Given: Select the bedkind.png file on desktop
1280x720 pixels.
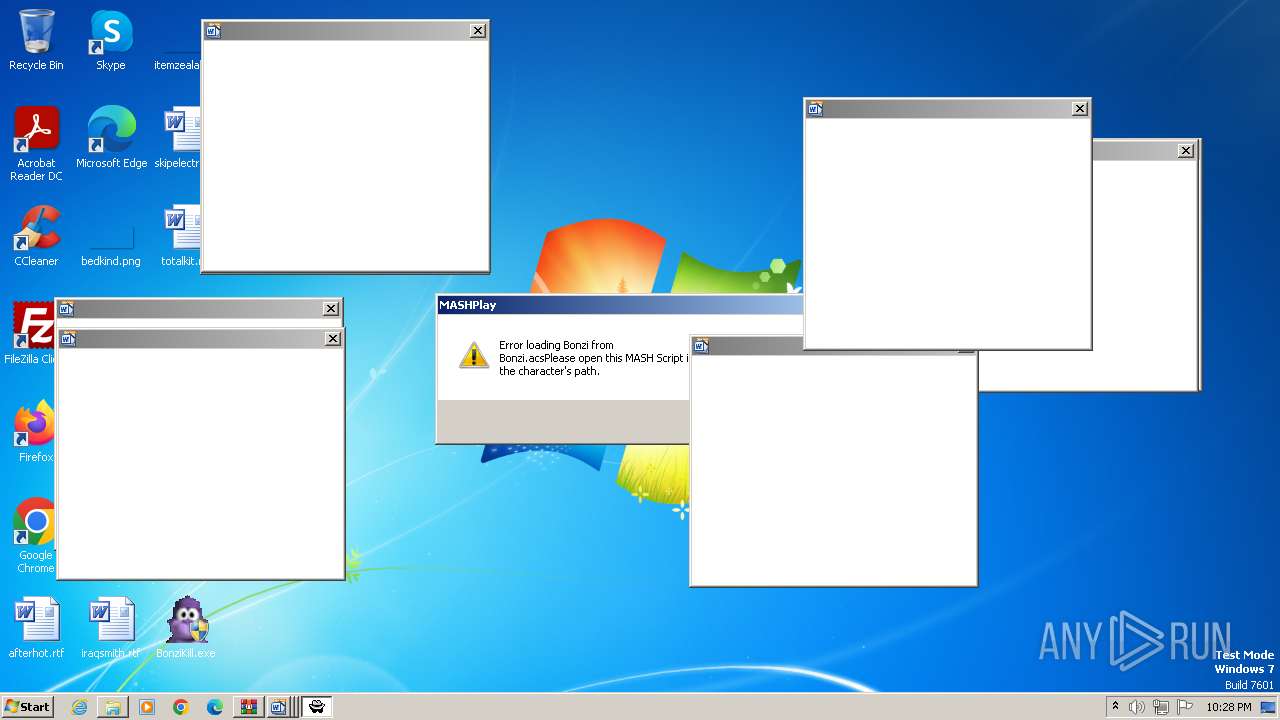Looking at the screenshot, I should click(x=110, y=245).
